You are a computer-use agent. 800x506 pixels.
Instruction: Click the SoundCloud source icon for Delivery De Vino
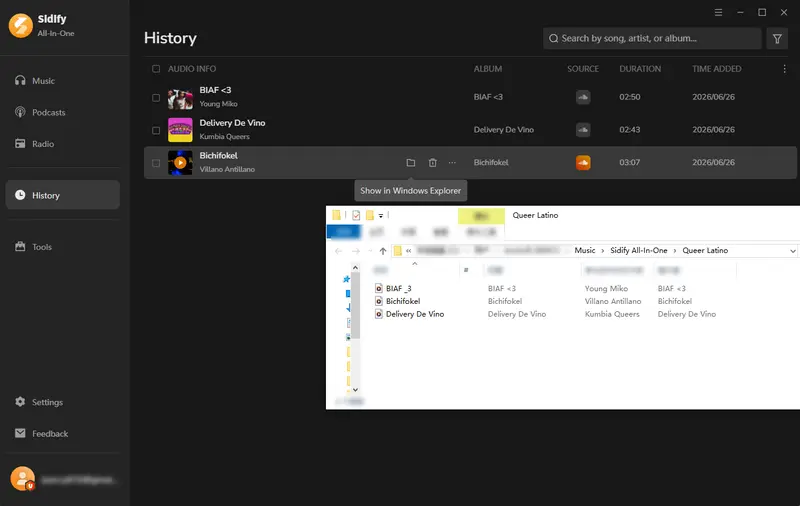583,130
